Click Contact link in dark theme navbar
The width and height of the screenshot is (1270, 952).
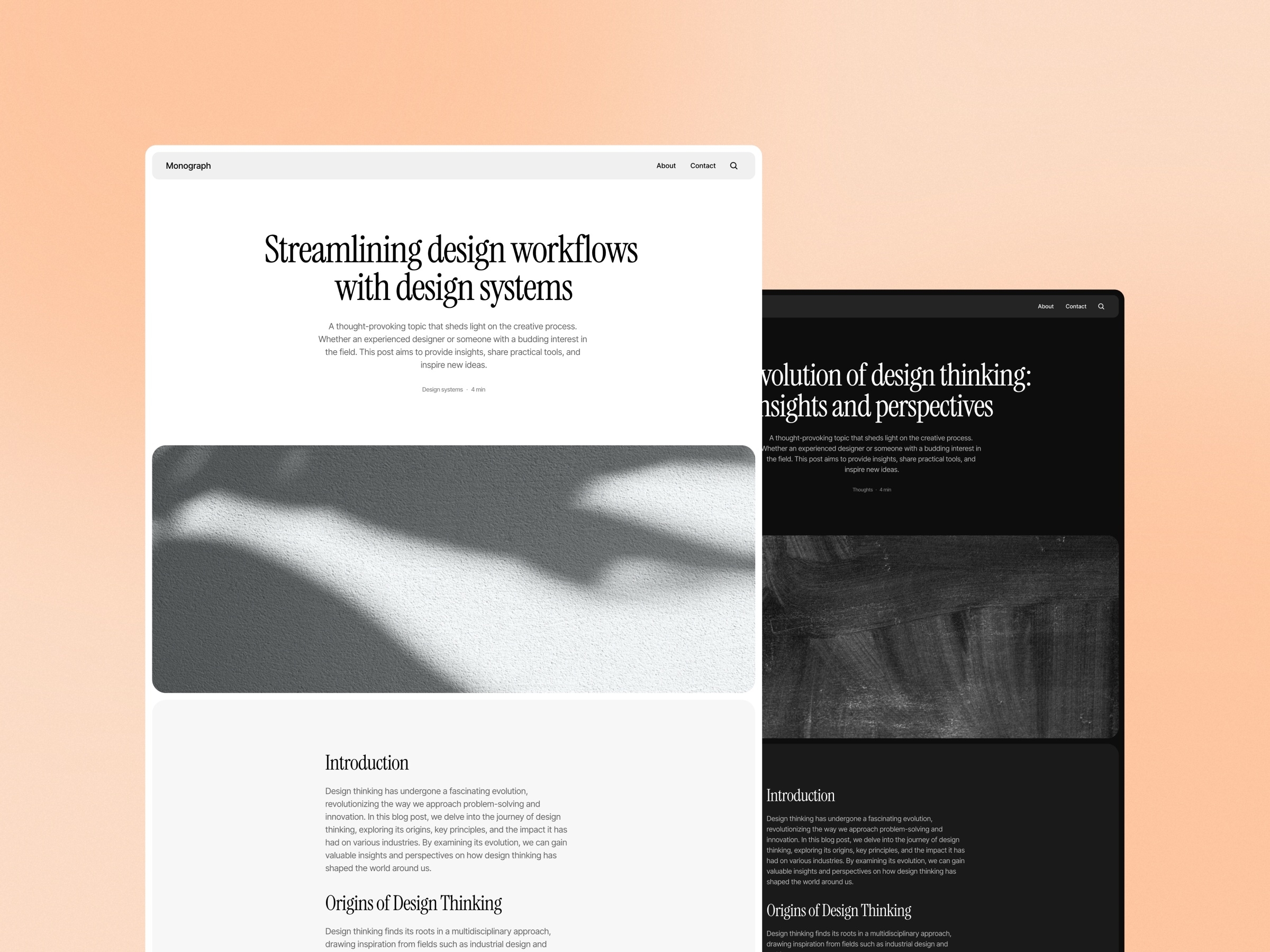pos(1075,306)
